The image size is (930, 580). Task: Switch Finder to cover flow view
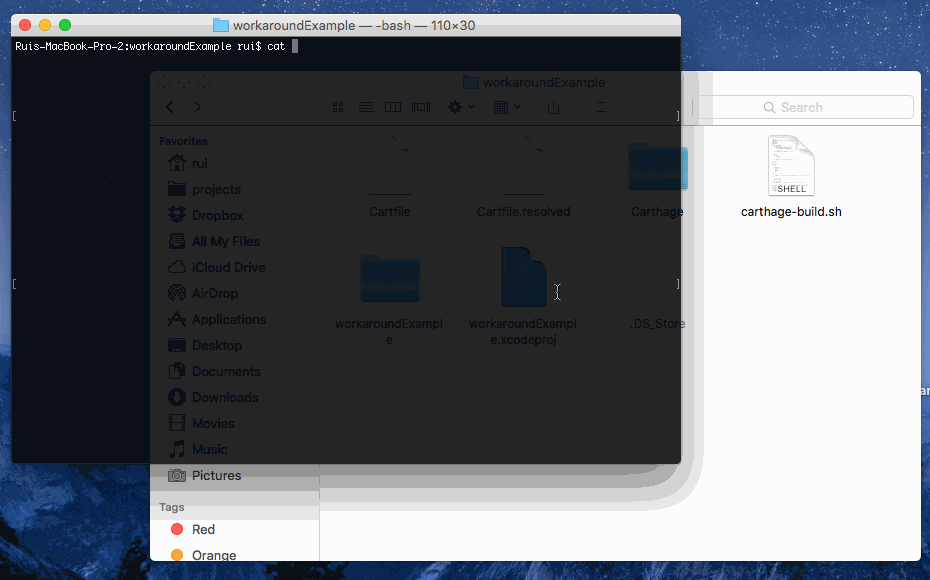tap(421, 107)
